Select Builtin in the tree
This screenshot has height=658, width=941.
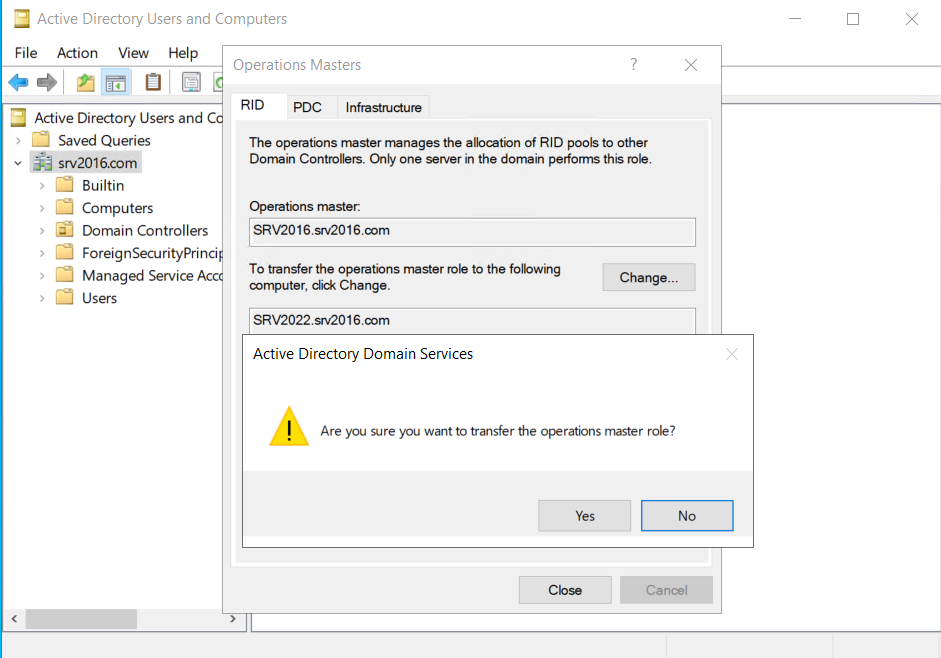click(x=103, y=186)
